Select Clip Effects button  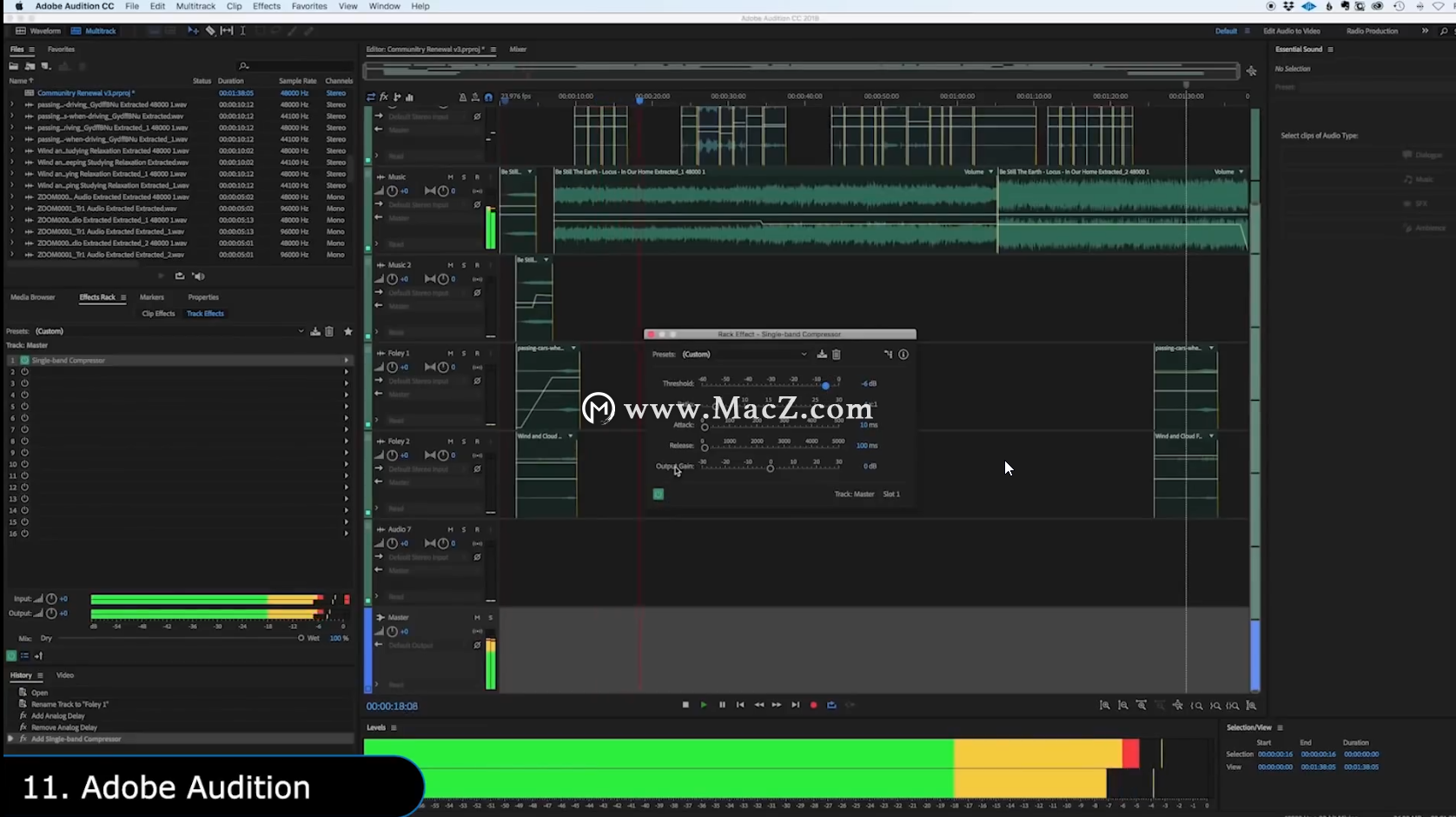(x=158, y=314)
